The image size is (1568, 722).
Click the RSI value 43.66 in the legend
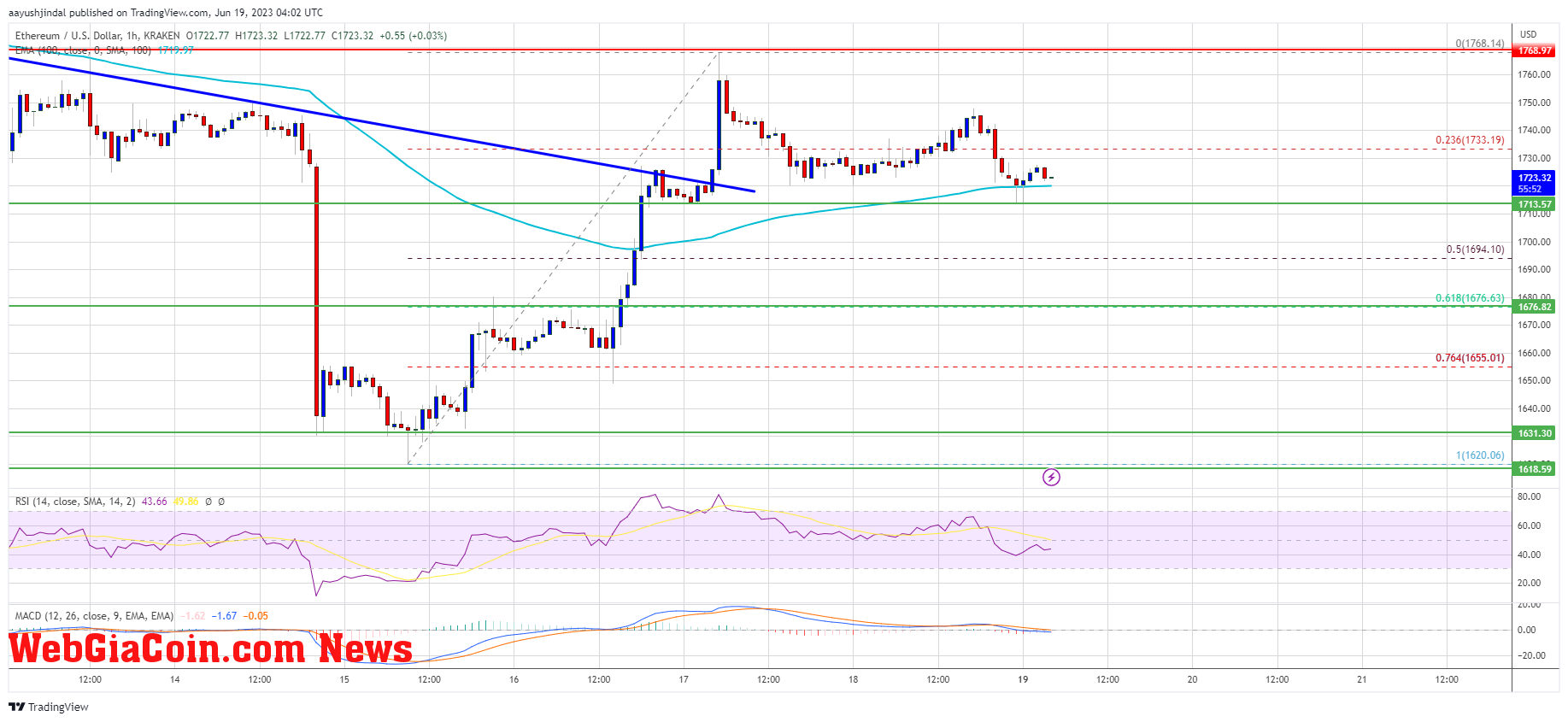coord(155,502)
